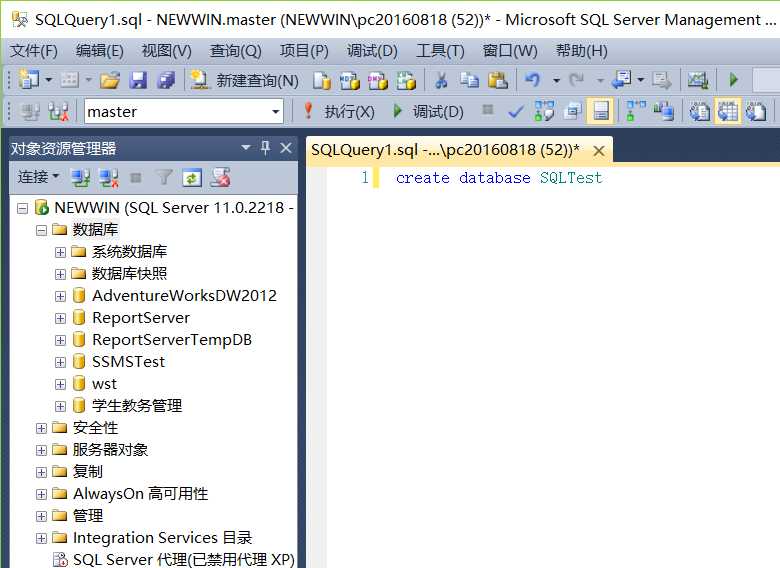
Task: Expand the SSMSTest database node
Action: pyautogui.click(x=60, y=362)
